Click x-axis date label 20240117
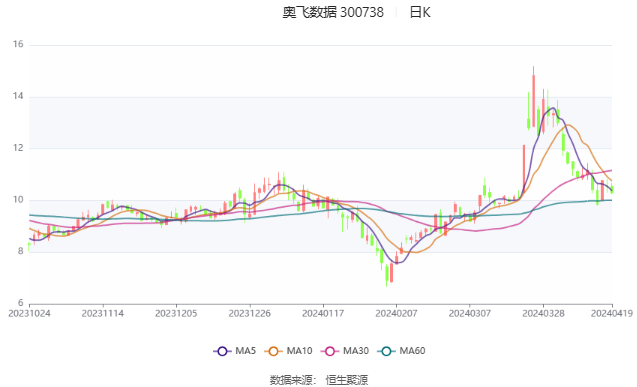637x387 pixels. [323, 313]
